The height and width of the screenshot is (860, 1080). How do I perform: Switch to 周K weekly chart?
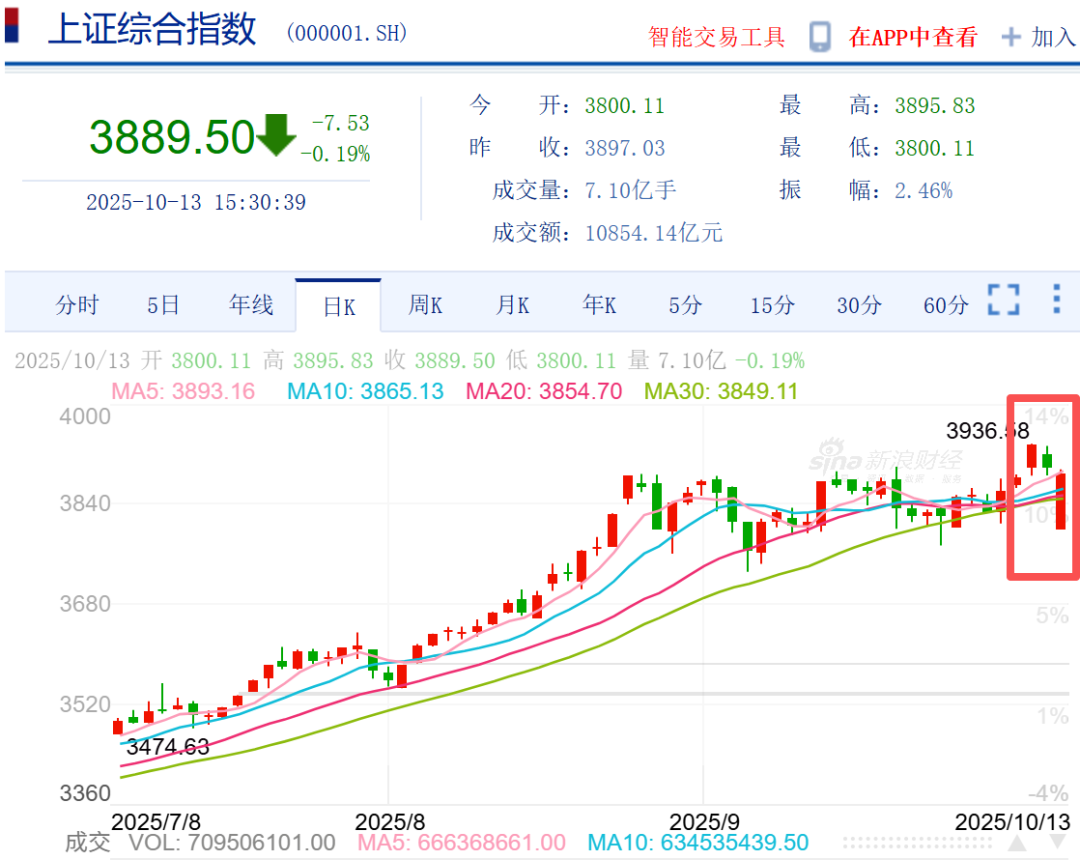tap(425, 305)
